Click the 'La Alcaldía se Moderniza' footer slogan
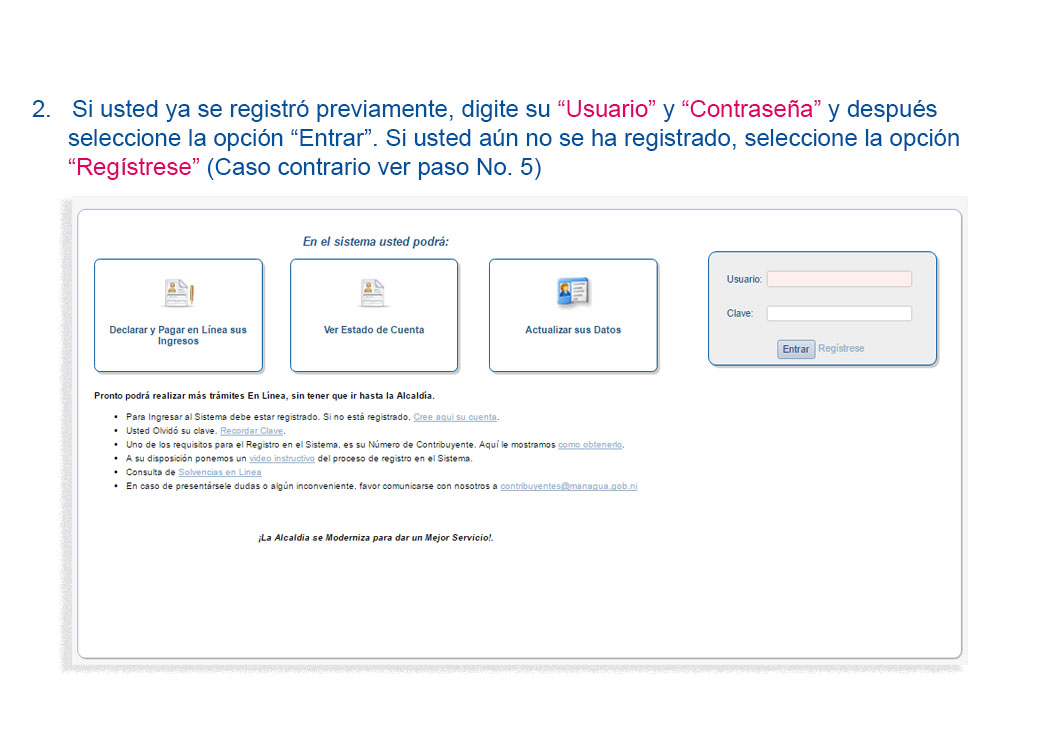Viewport: 1040px width, 730px height. click(x=375, y=538)
